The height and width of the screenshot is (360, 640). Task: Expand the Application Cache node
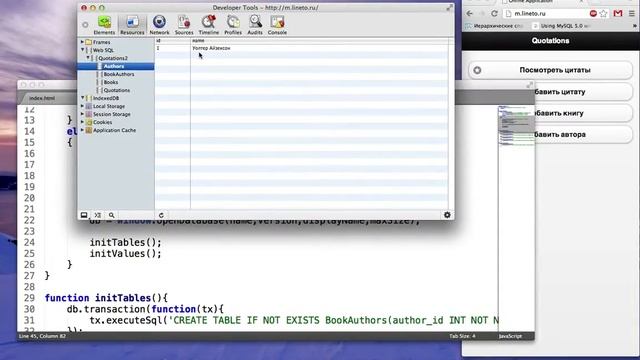(x=82, y=130)
